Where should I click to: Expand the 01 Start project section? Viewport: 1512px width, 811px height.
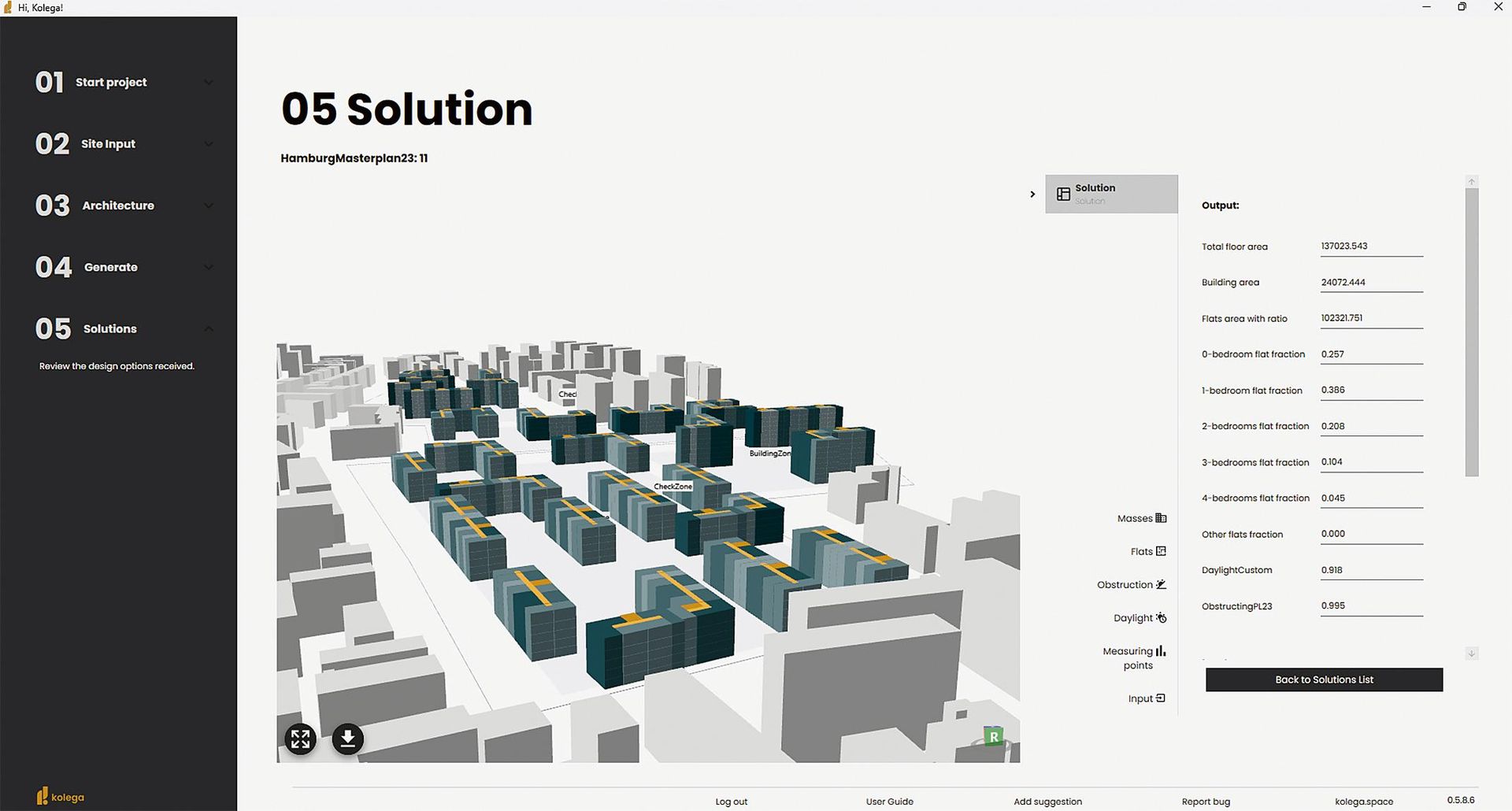click(209, 83)
